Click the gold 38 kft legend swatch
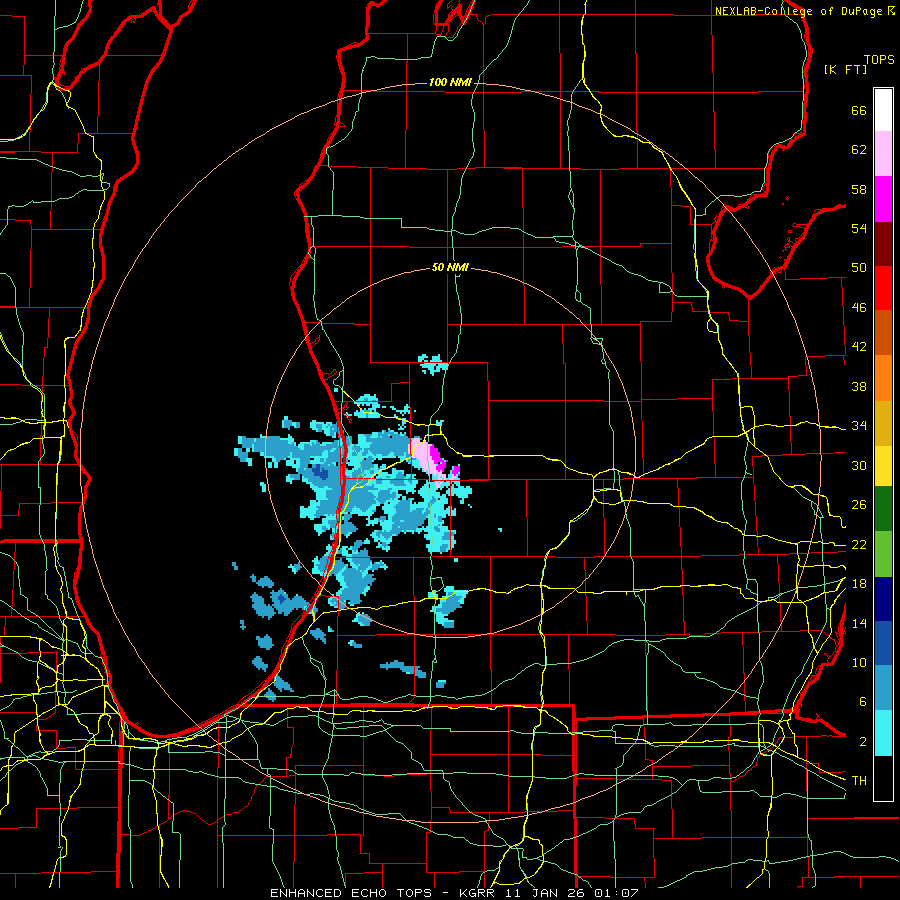900x900 pixels. [x=883, y=423]
